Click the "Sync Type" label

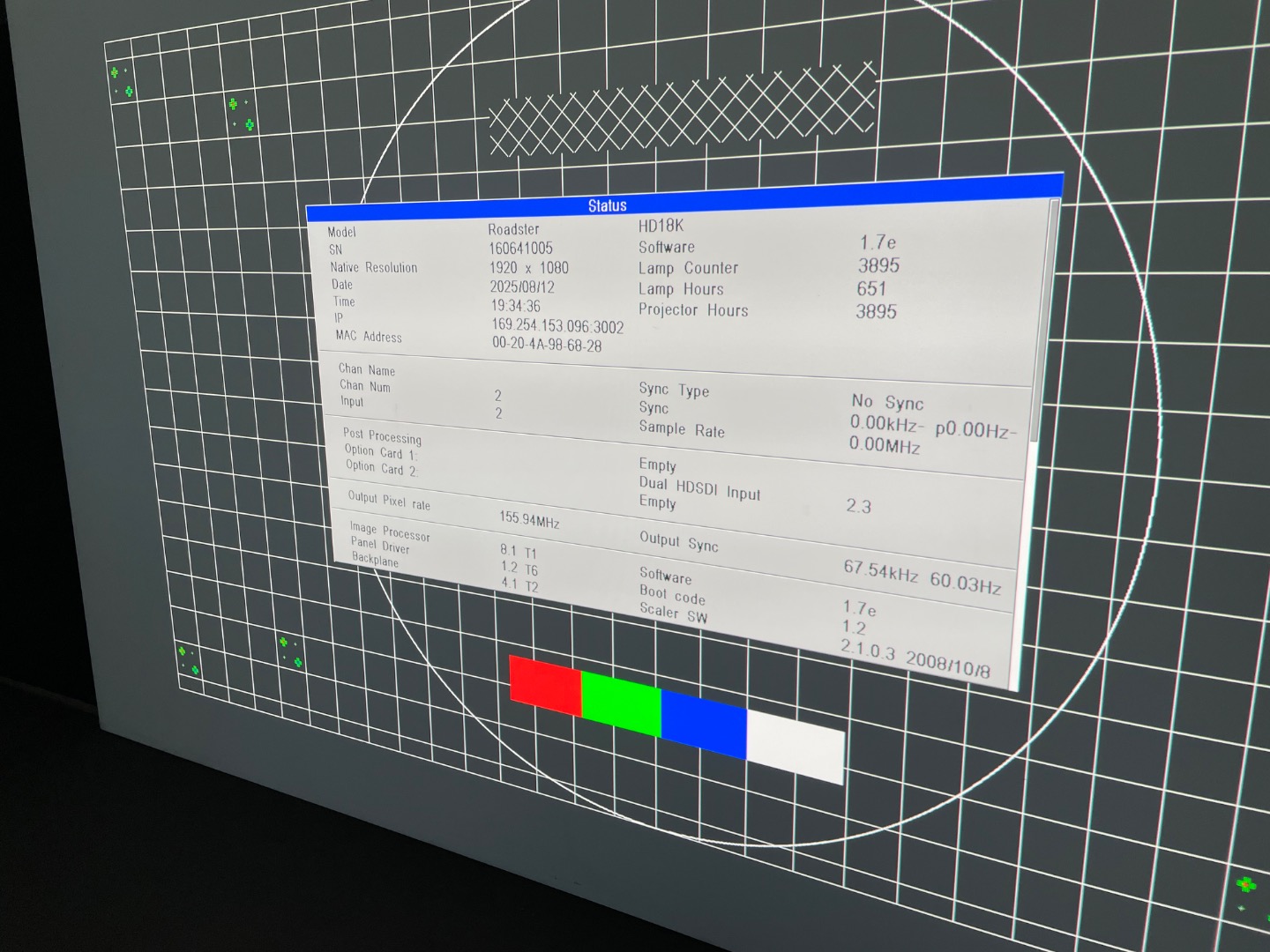(674, 390)
